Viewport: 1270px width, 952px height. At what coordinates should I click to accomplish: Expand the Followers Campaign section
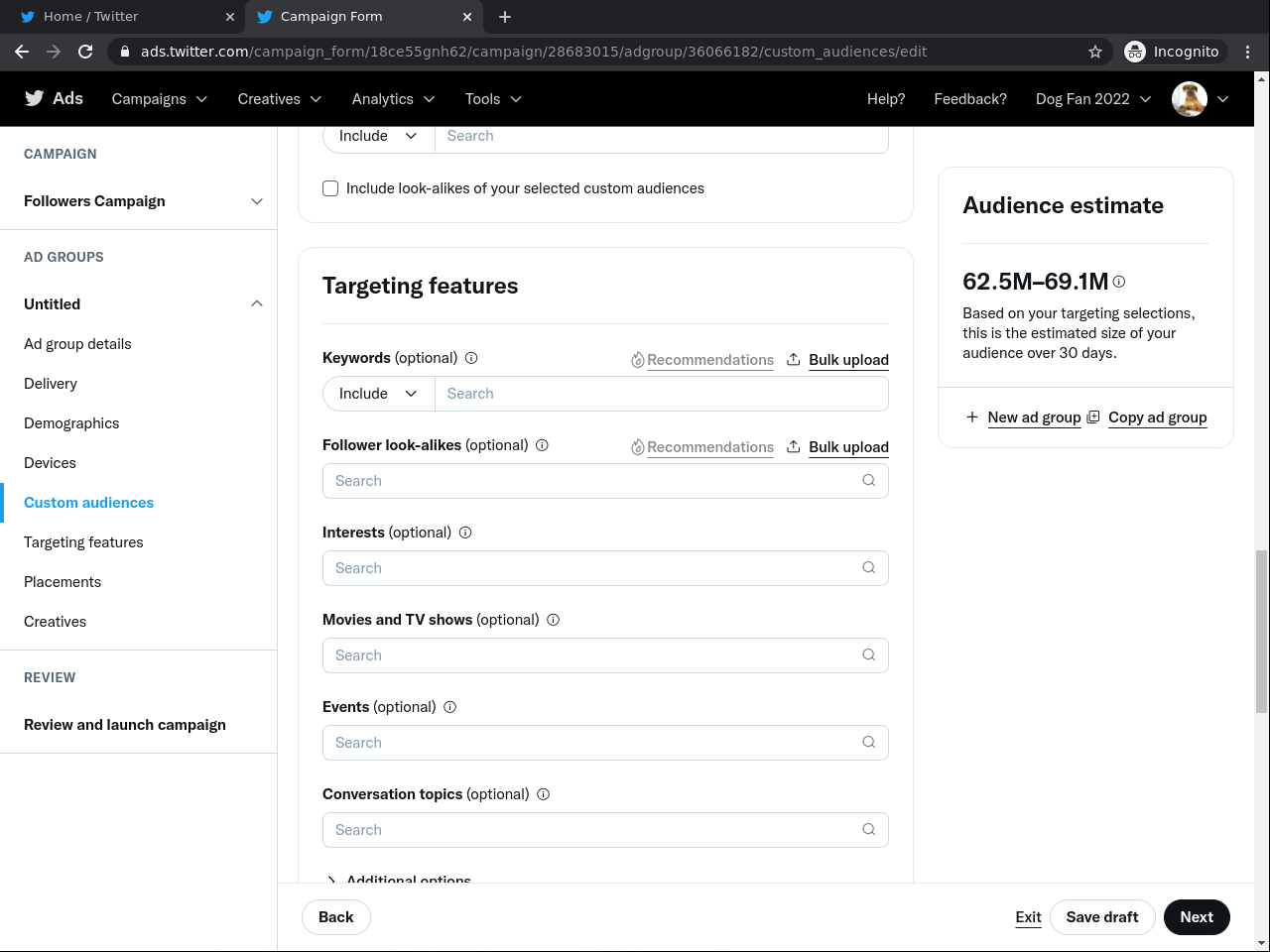pyautogui.click(x=257, y=201)
